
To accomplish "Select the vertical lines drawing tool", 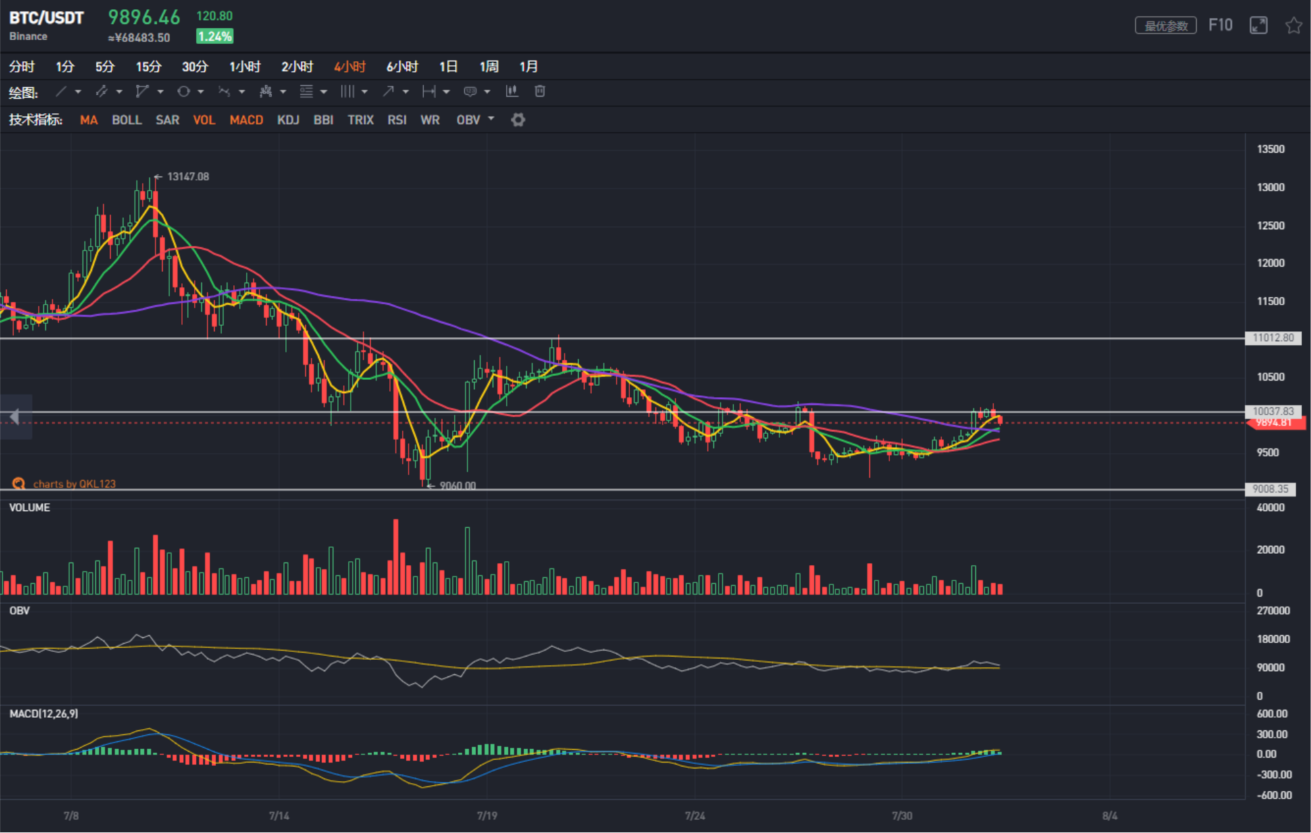I will 347,91.
